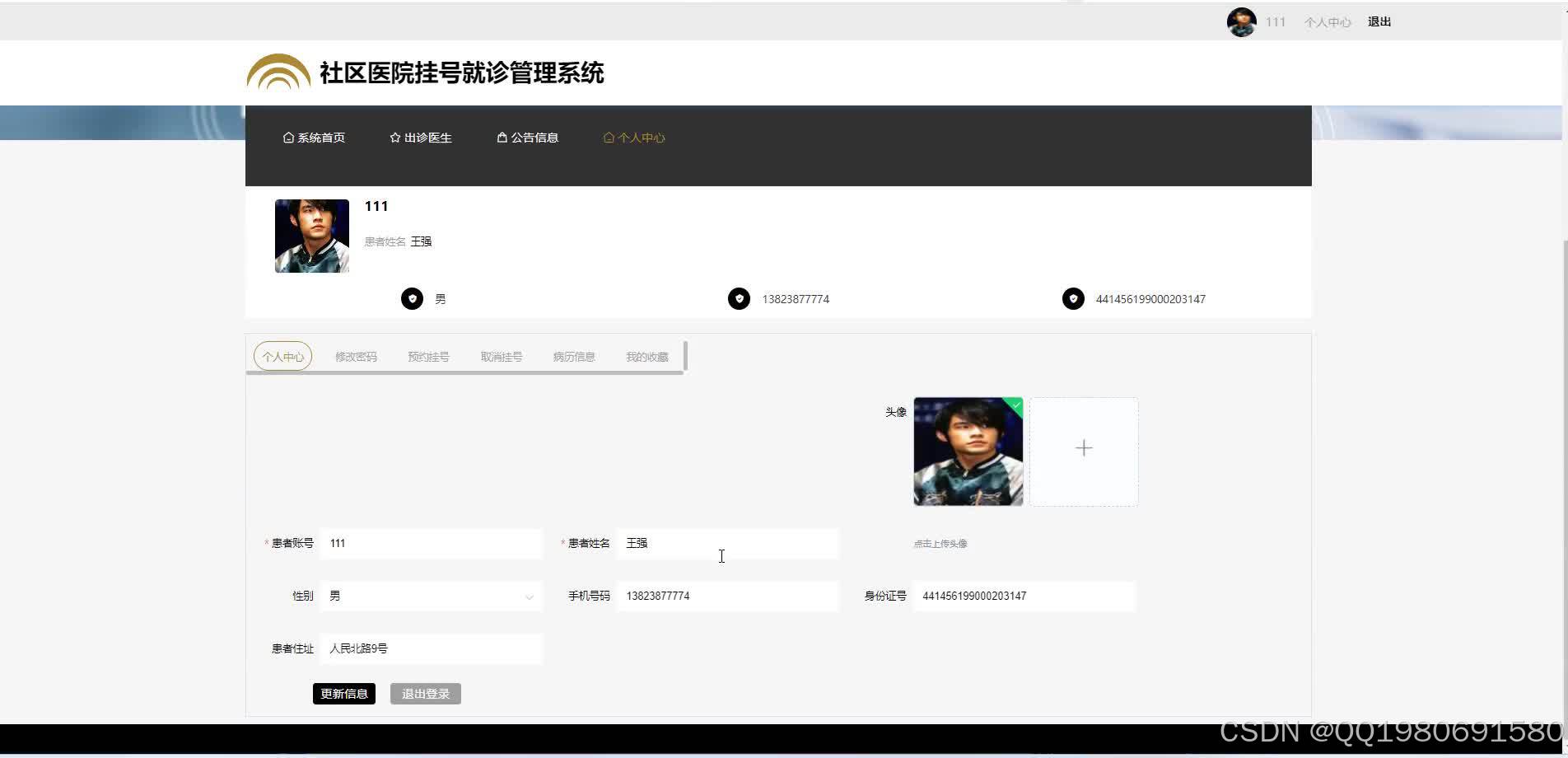Viewport: 1568px width, 758px height.
Task: Click the 更新信息 button
Action: [x=344, y=693]
